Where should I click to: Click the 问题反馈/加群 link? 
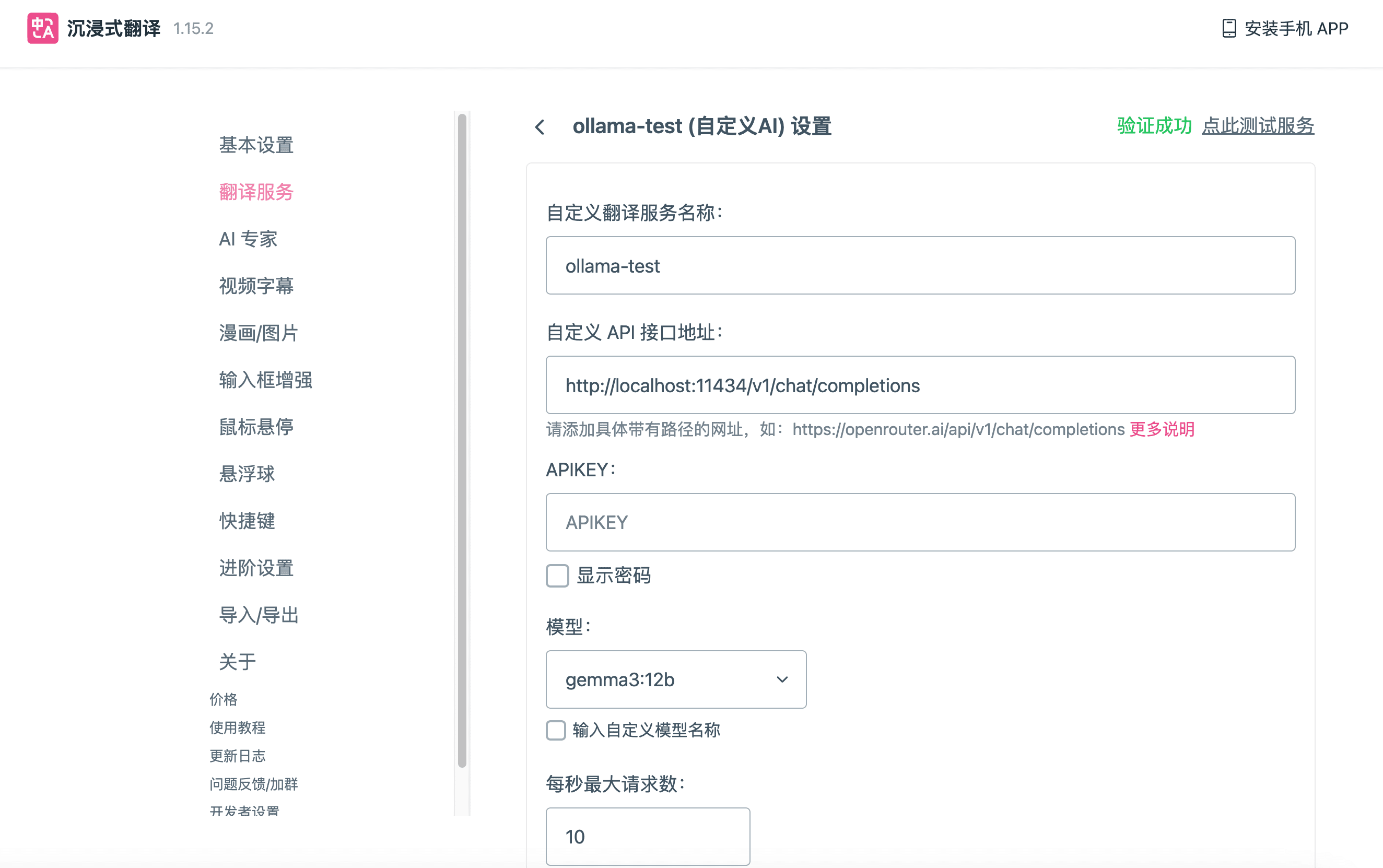[x=253, y=783]
